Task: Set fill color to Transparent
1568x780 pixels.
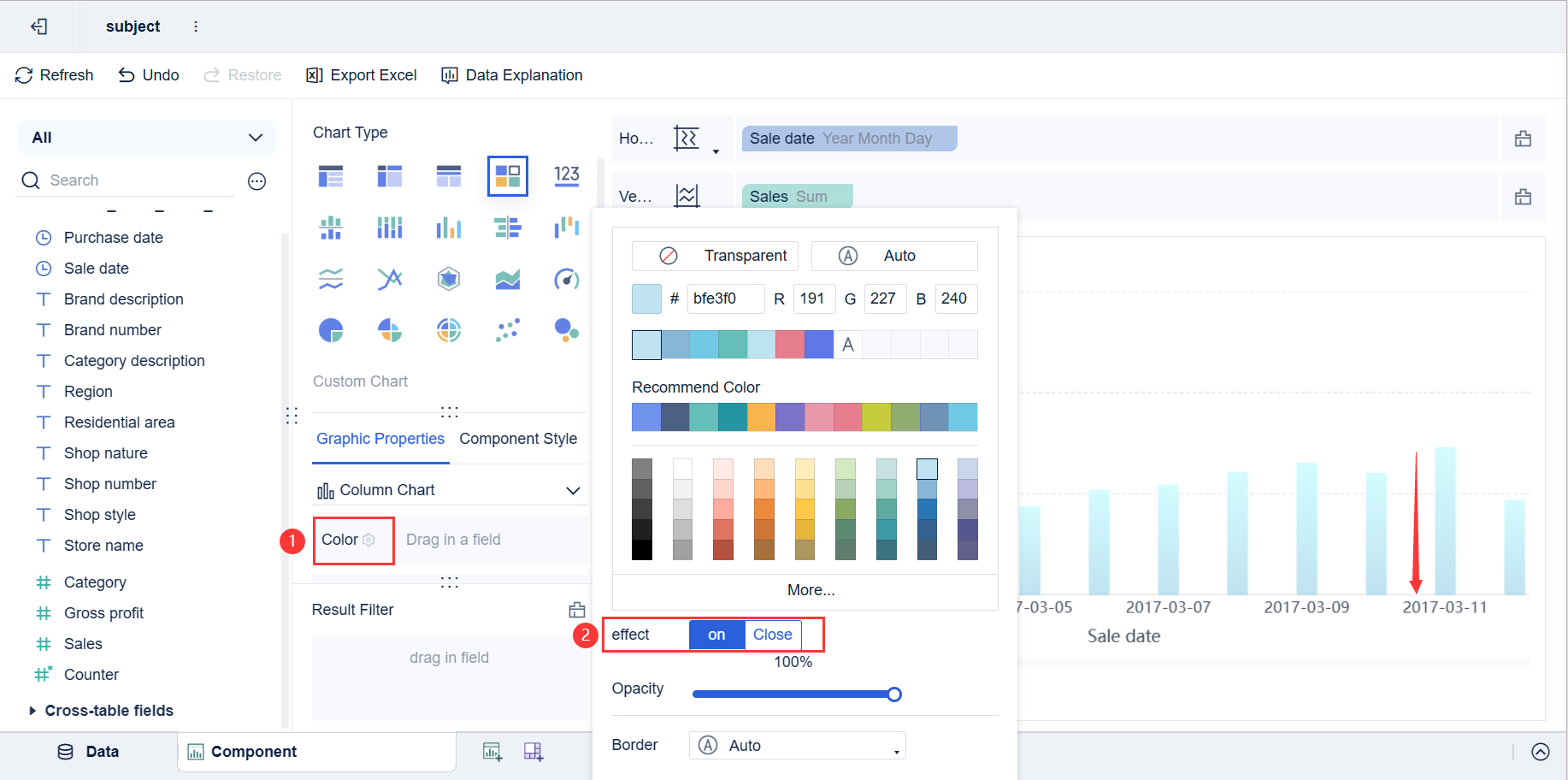Action: pos(715,255)
